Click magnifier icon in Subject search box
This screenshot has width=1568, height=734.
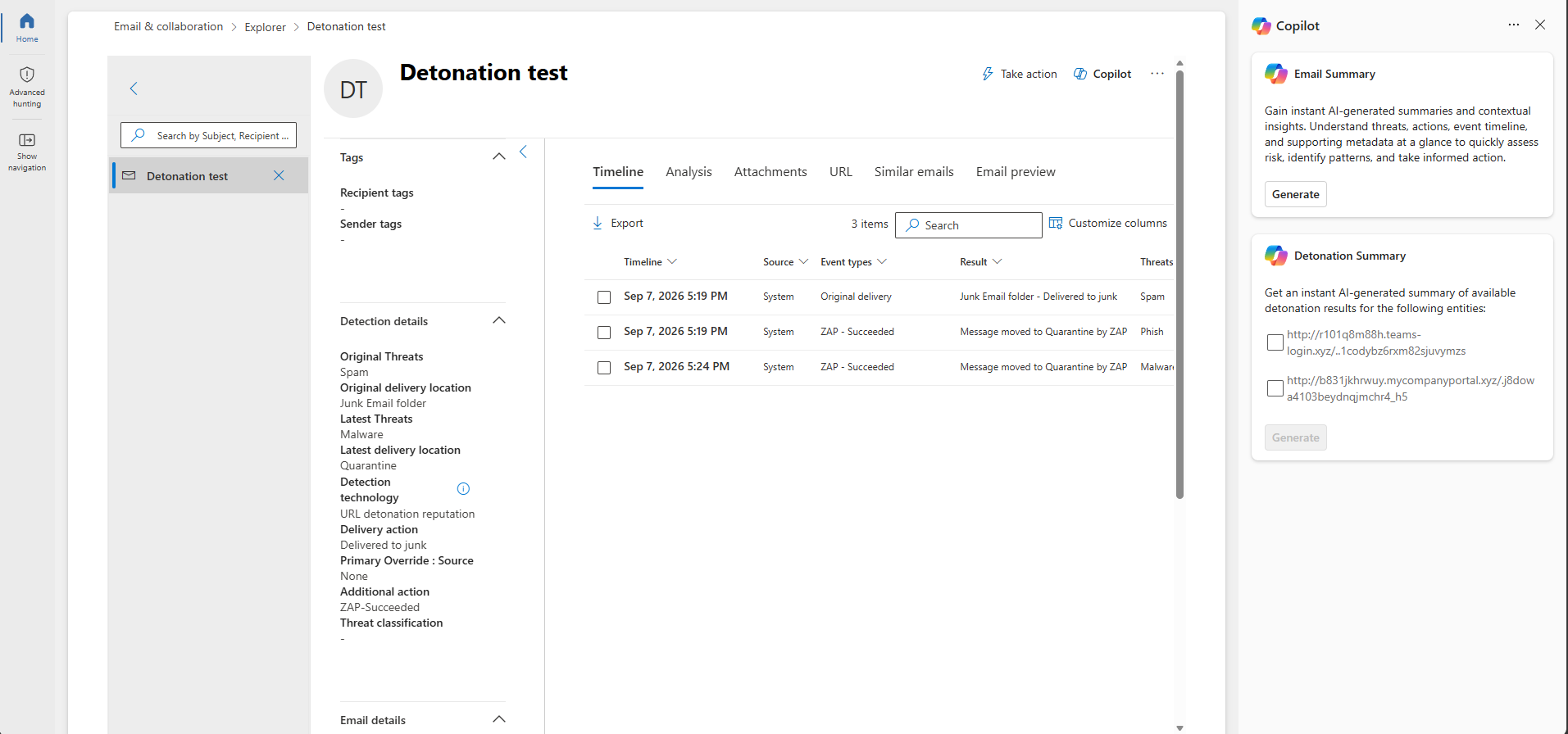point(139,135)
